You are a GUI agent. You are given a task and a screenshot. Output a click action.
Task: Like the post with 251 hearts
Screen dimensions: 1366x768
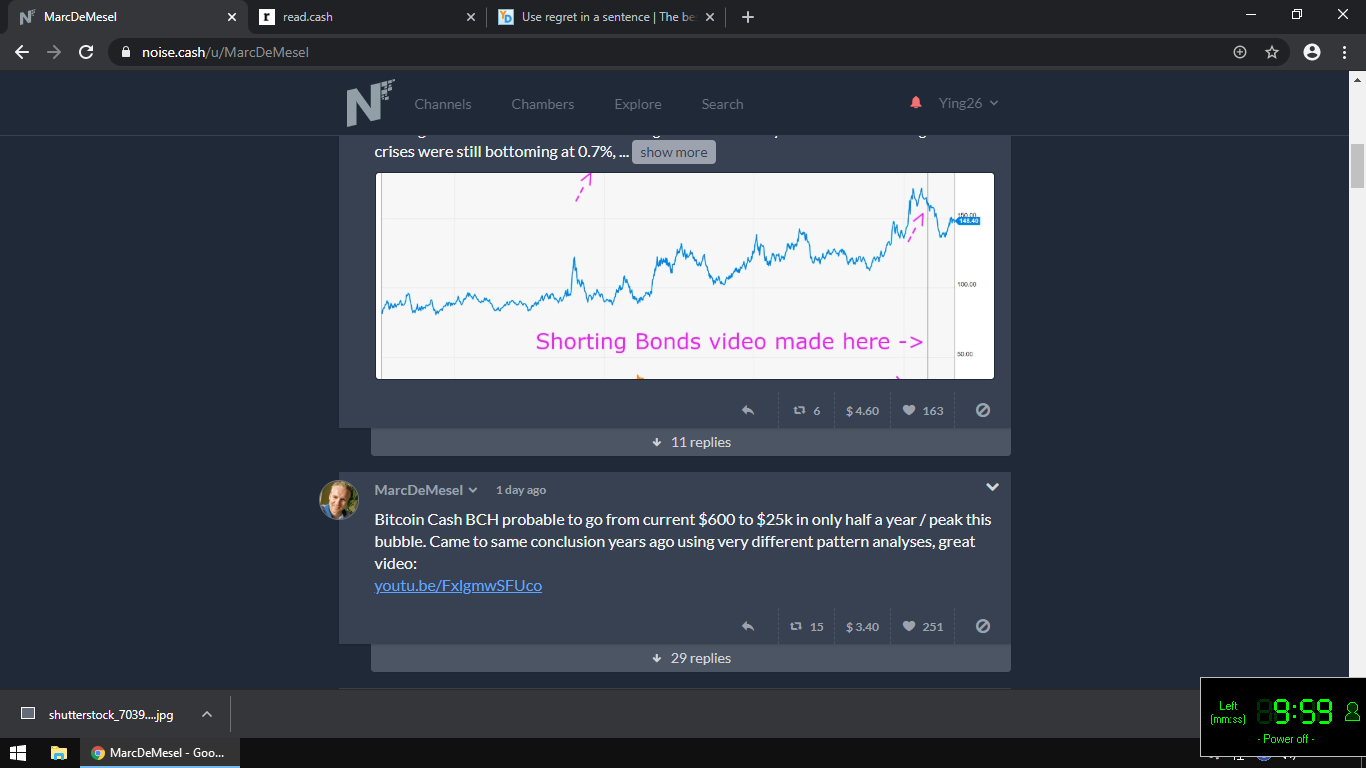tap(923, 626)
